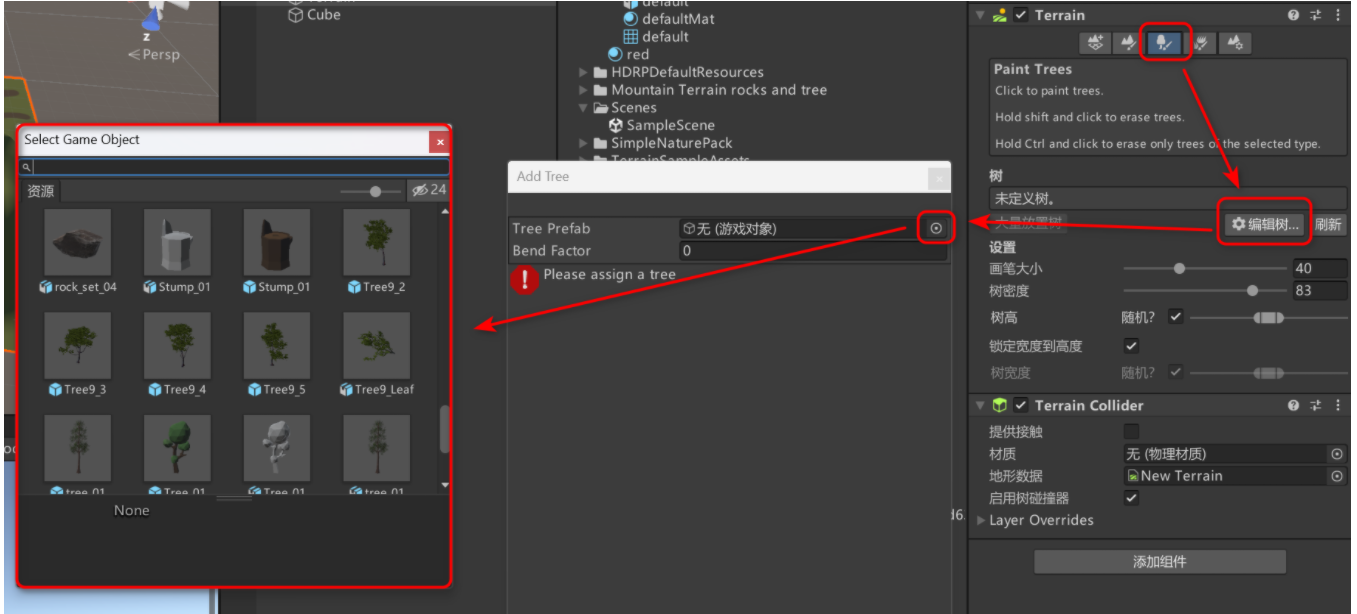1357x614 pixels.
Task: Expand Layer Overrides section
Action: coord(981,520)
